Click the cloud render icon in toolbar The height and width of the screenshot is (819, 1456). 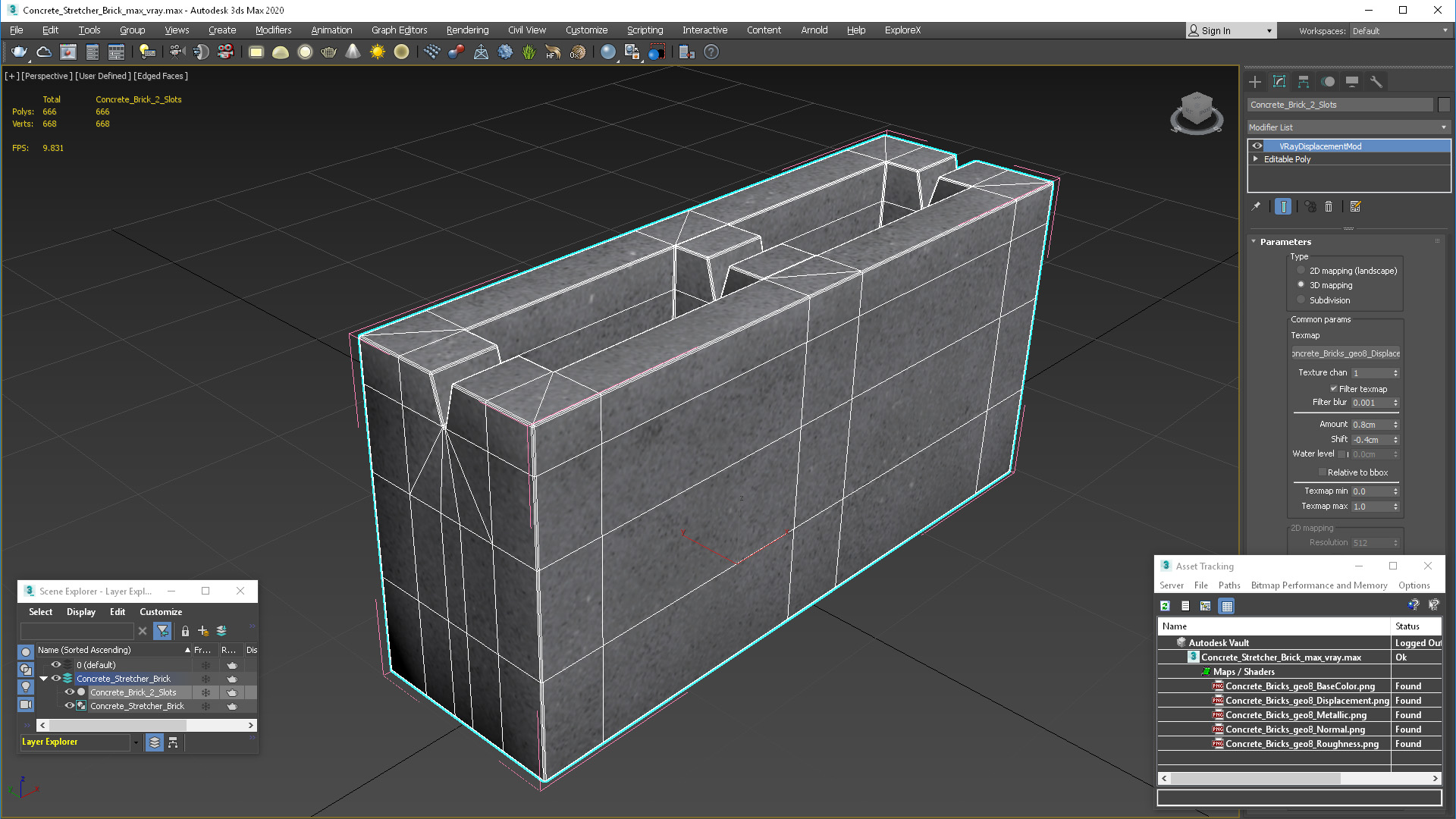[44, 52]
